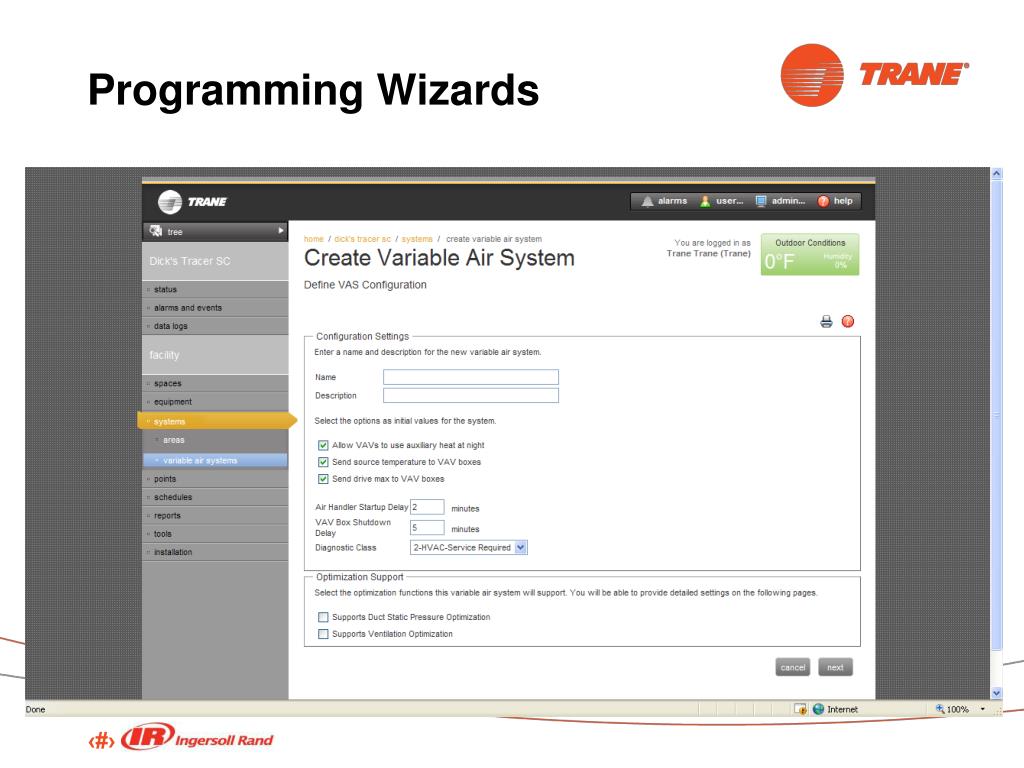Screen dimensions: 1024x768
Task: Check Supports Ventilation Optimization
Action: 323,634
